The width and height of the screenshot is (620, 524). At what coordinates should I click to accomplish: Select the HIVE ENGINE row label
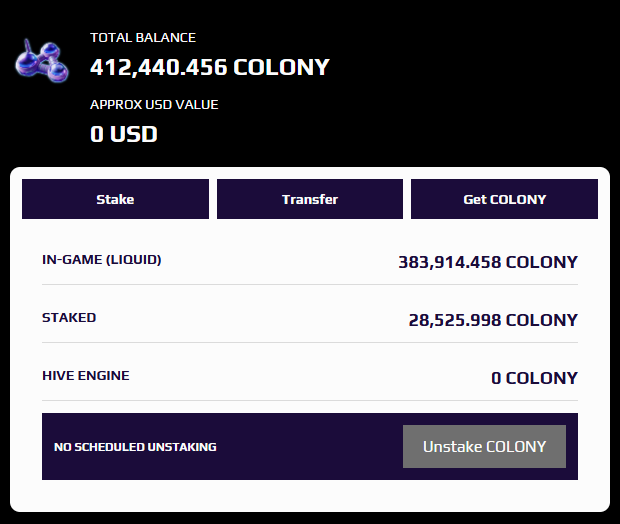tap(86, 375)
